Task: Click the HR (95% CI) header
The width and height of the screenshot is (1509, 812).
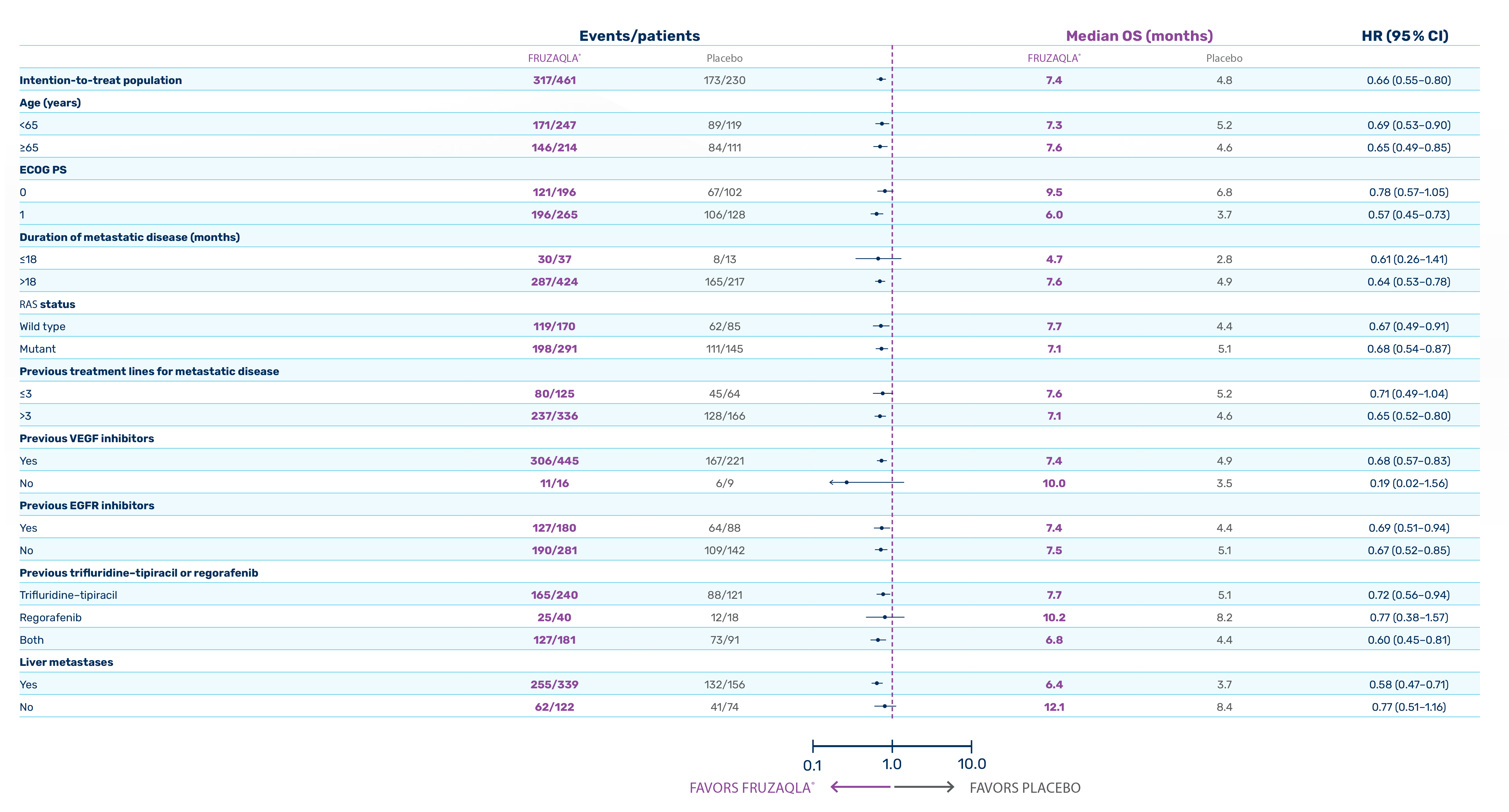Action: click(x=1405, y=36)
